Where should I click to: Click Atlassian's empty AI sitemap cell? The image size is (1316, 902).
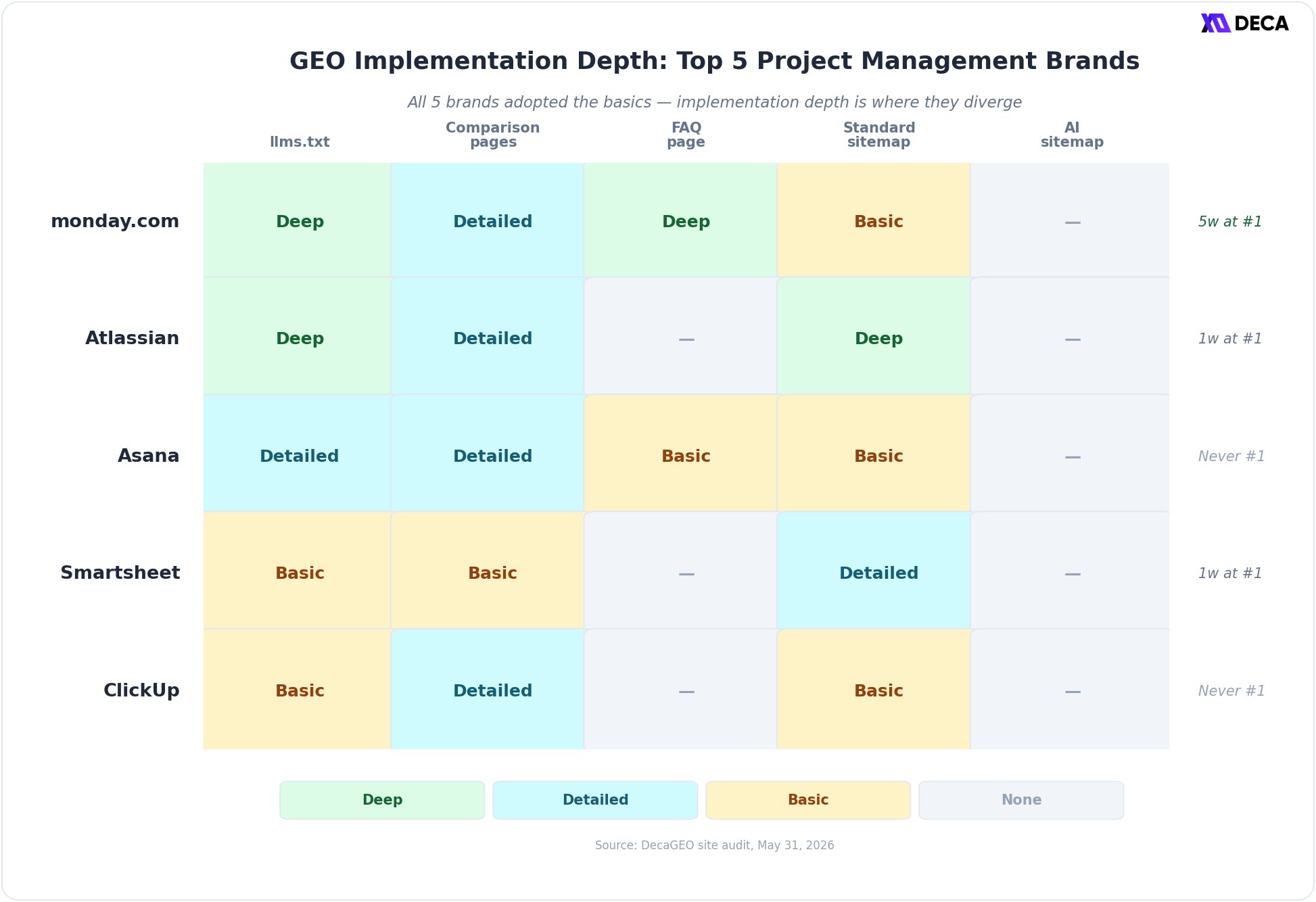pos(1070,336)
